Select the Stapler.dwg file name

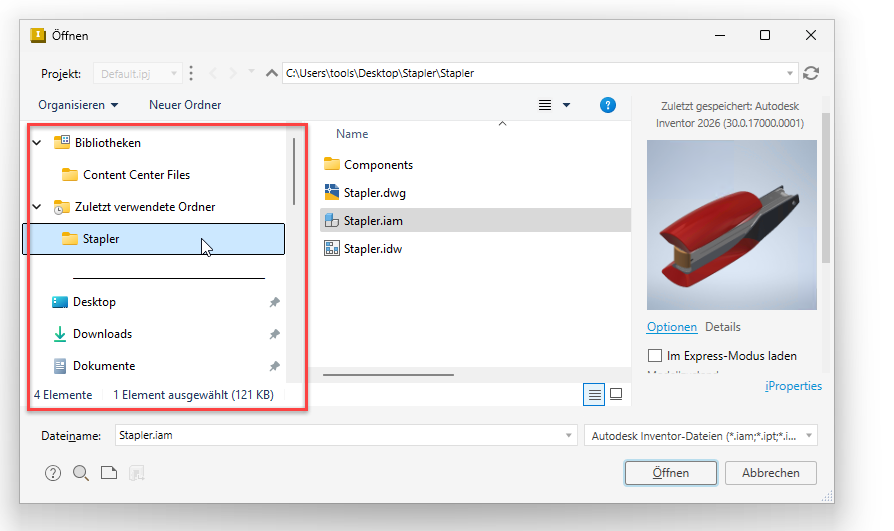tap(375, 193)
